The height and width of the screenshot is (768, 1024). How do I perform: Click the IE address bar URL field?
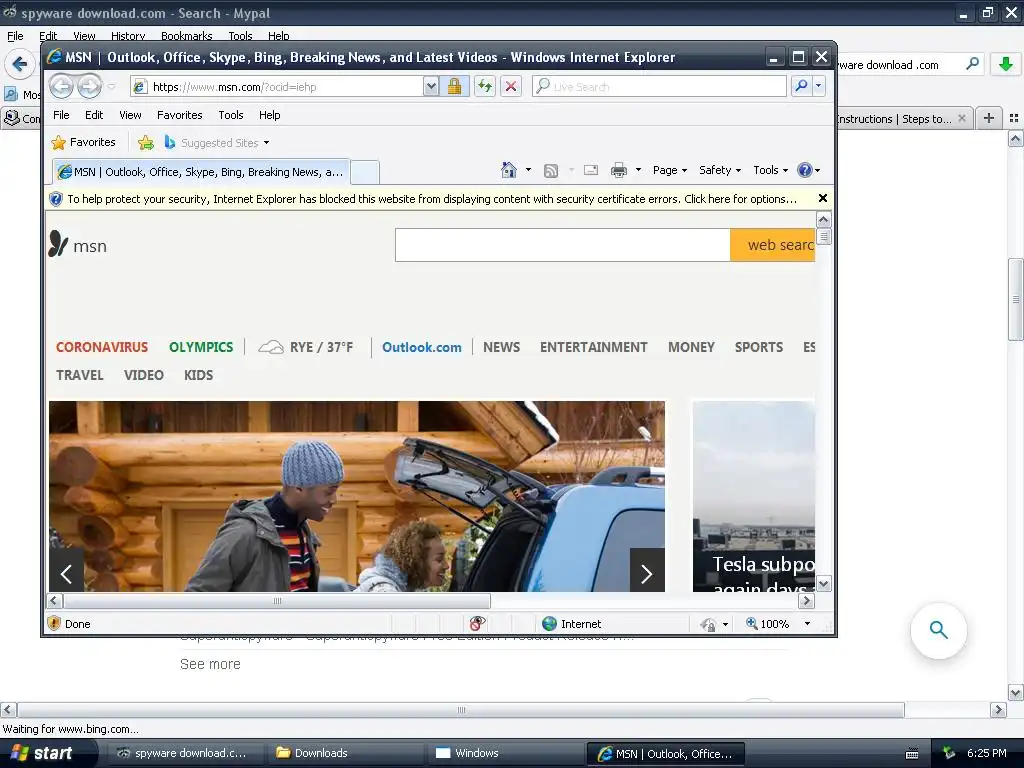pos(278,86)
